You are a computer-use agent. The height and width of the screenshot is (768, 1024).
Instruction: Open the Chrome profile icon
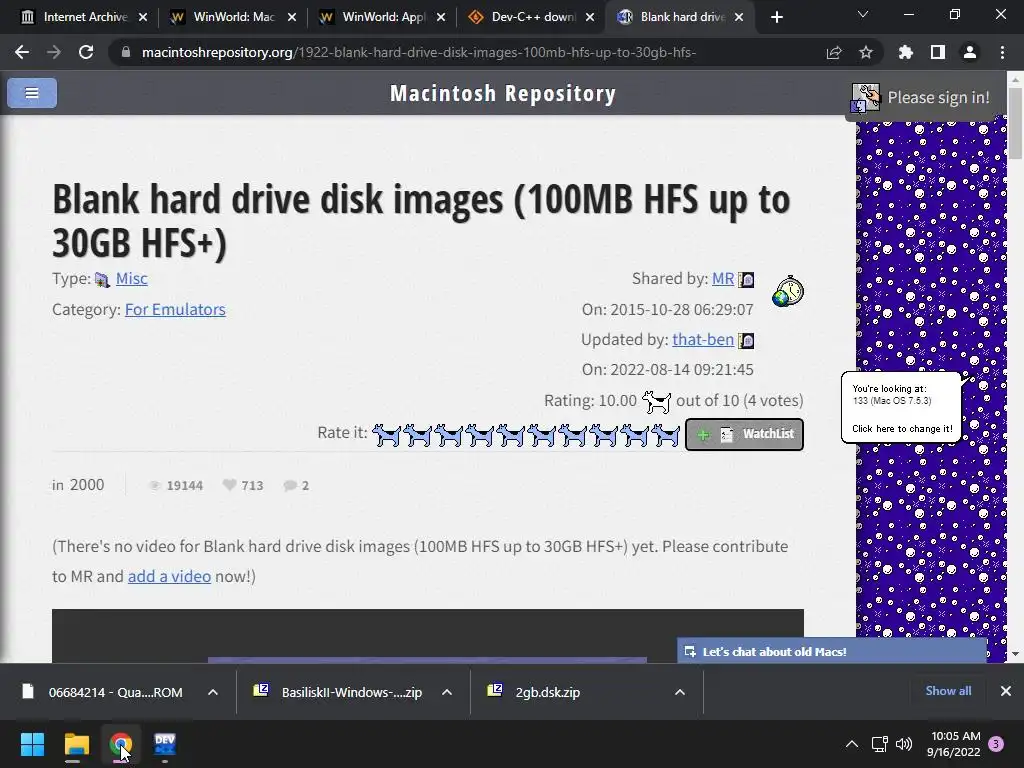coord(970,52)
